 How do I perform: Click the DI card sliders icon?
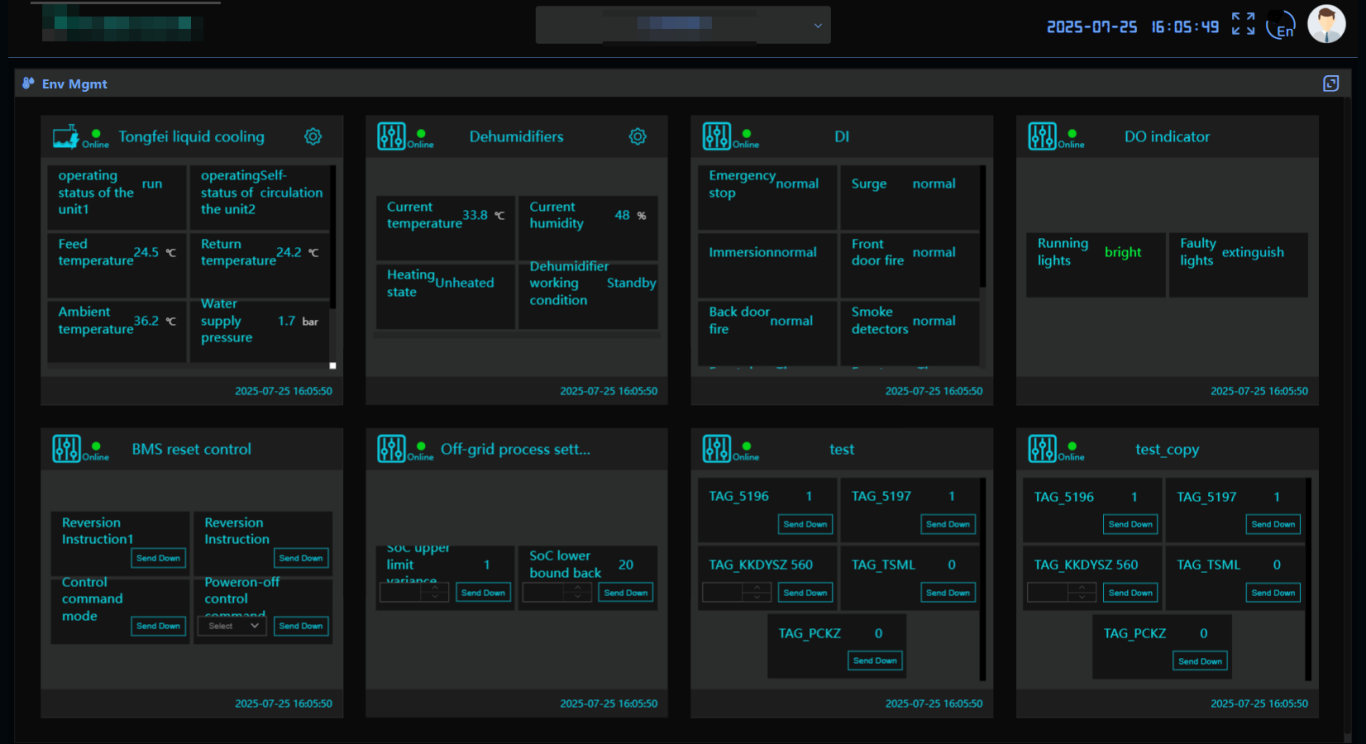click(x=716, y=137)
